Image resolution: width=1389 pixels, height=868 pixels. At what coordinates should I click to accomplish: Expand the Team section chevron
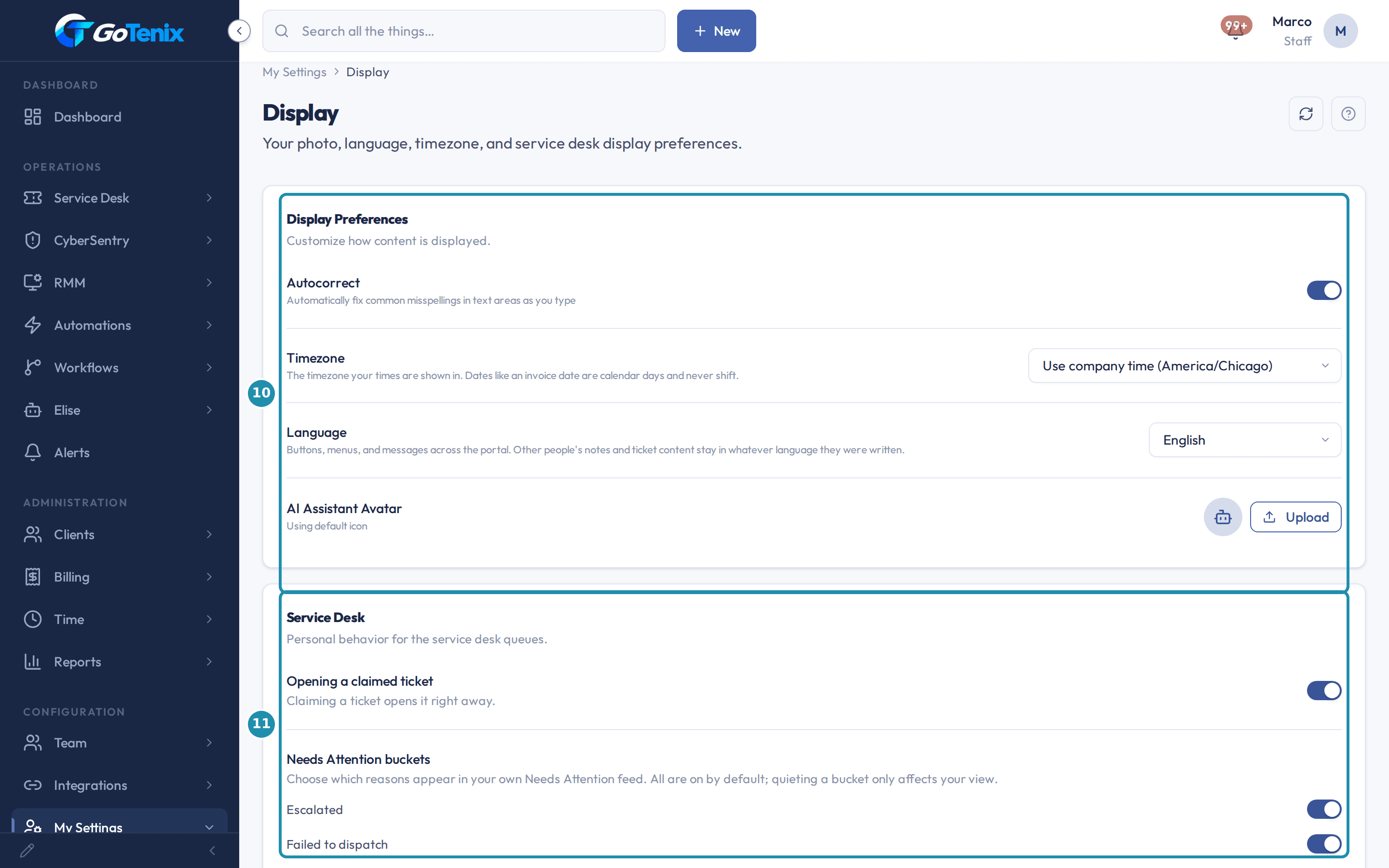[209, 742]
